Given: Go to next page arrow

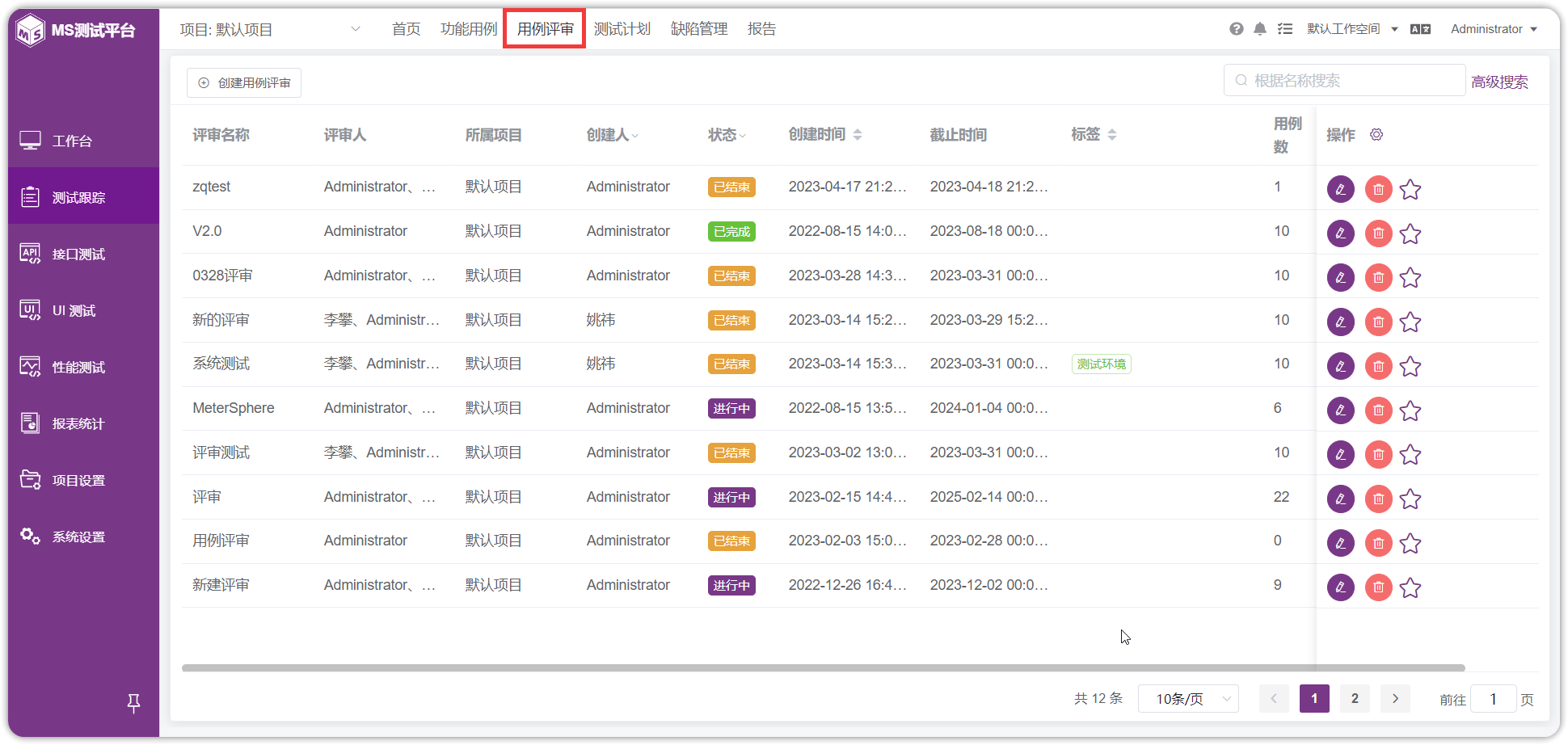Looking at the screenshot, I should [1395, 699].
